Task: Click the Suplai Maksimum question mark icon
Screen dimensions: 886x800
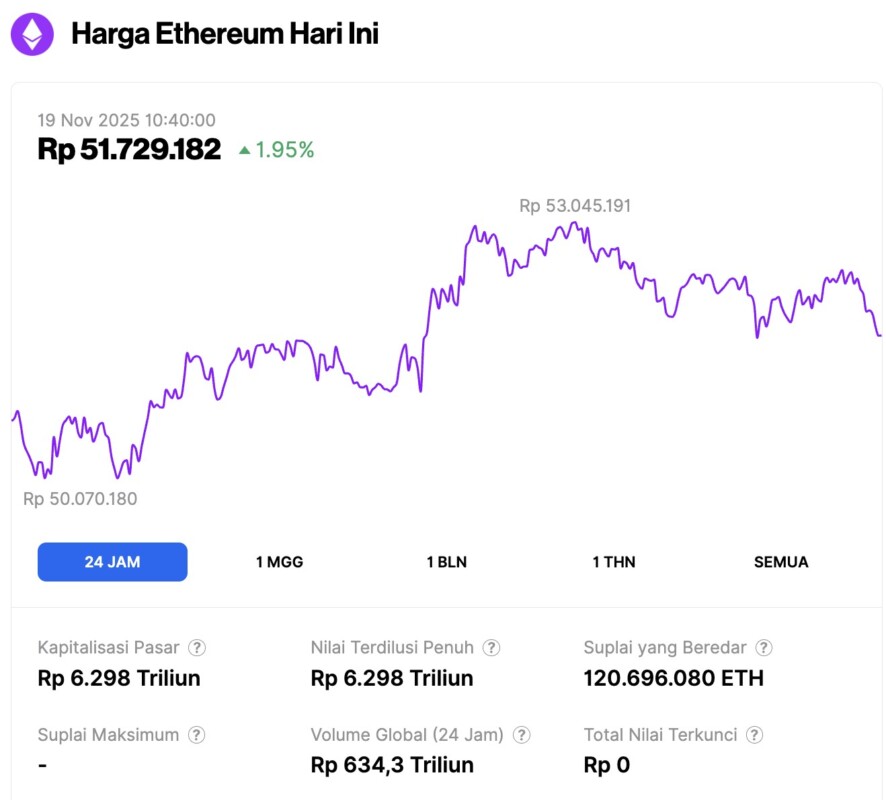Action: tap(198, 735)
